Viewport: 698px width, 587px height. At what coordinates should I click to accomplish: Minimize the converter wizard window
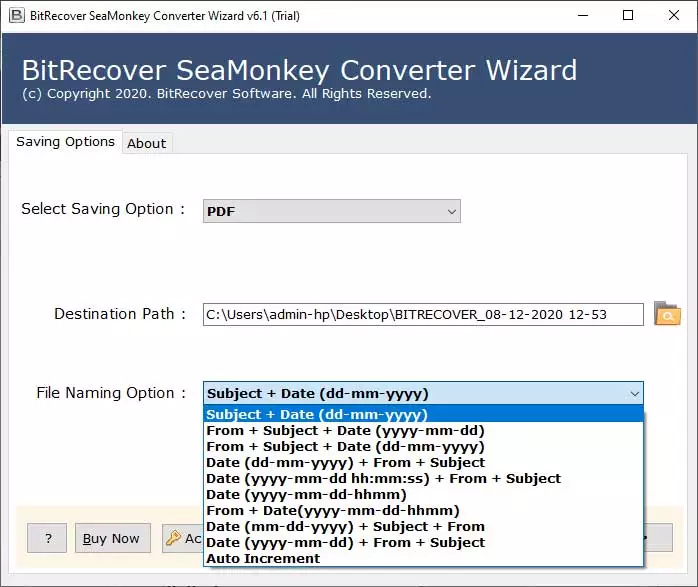(x=583, y=16)
